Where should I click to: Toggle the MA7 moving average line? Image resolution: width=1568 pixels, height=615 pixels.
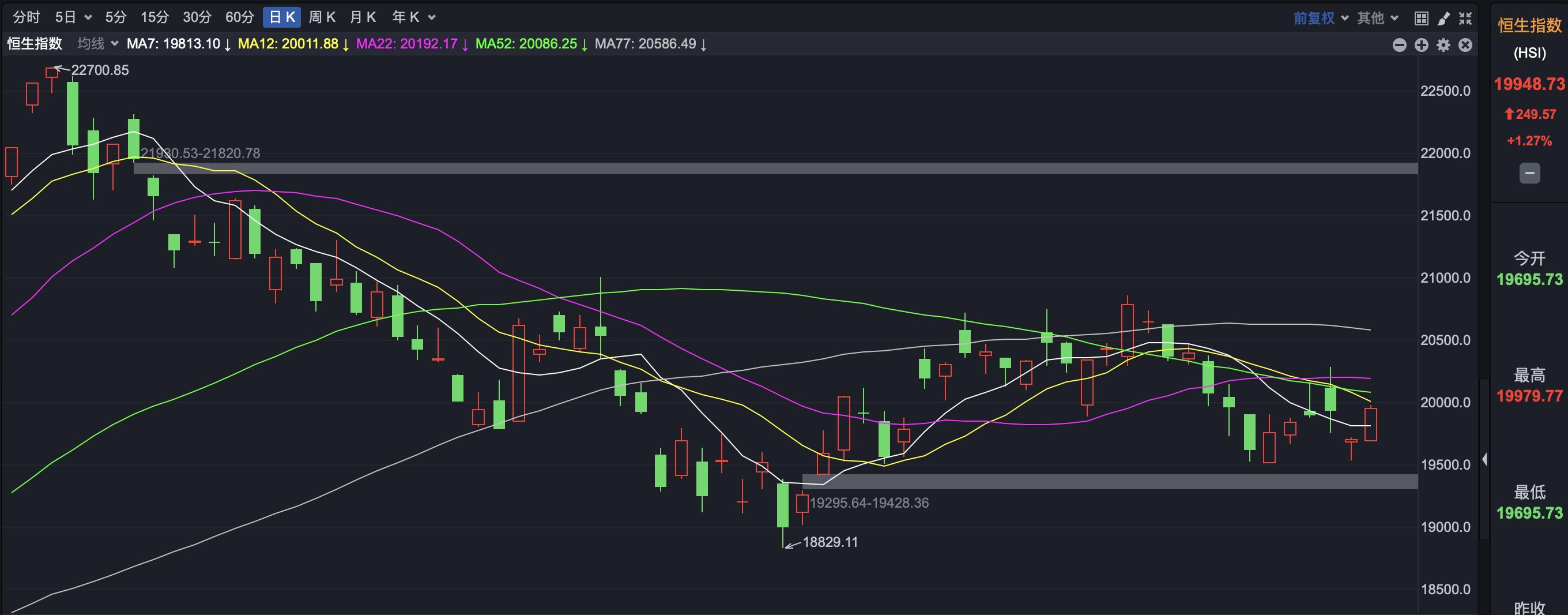(174, 44)
